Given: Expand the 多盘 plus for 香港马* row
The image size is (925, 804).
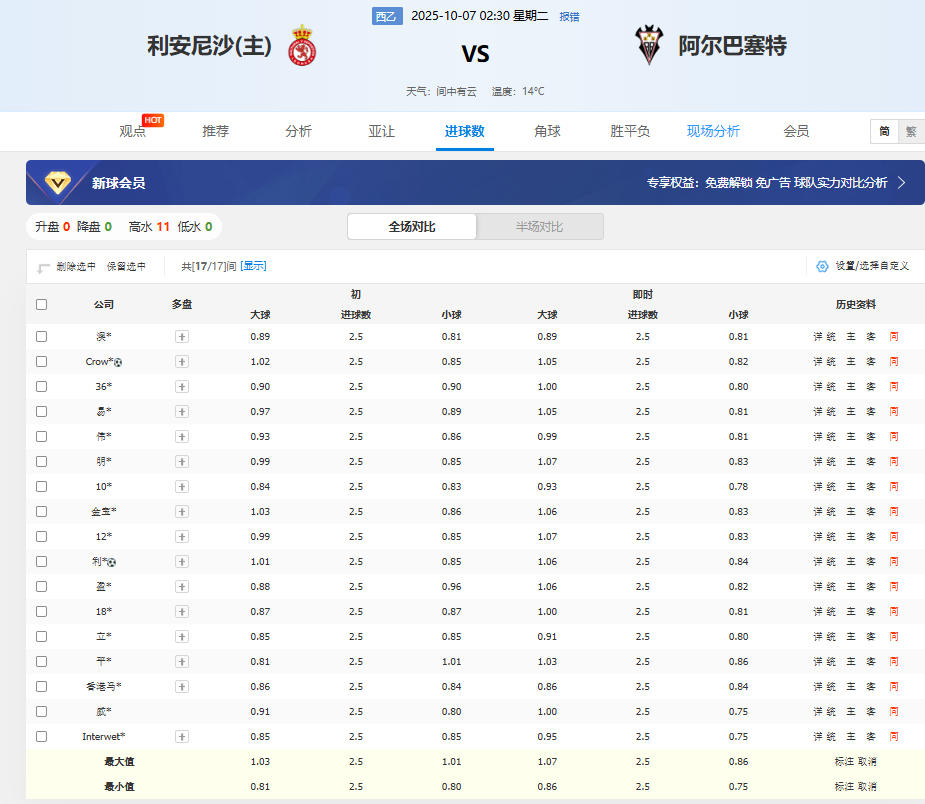Looking at the screenshot, I should click(x=182, y=687).
